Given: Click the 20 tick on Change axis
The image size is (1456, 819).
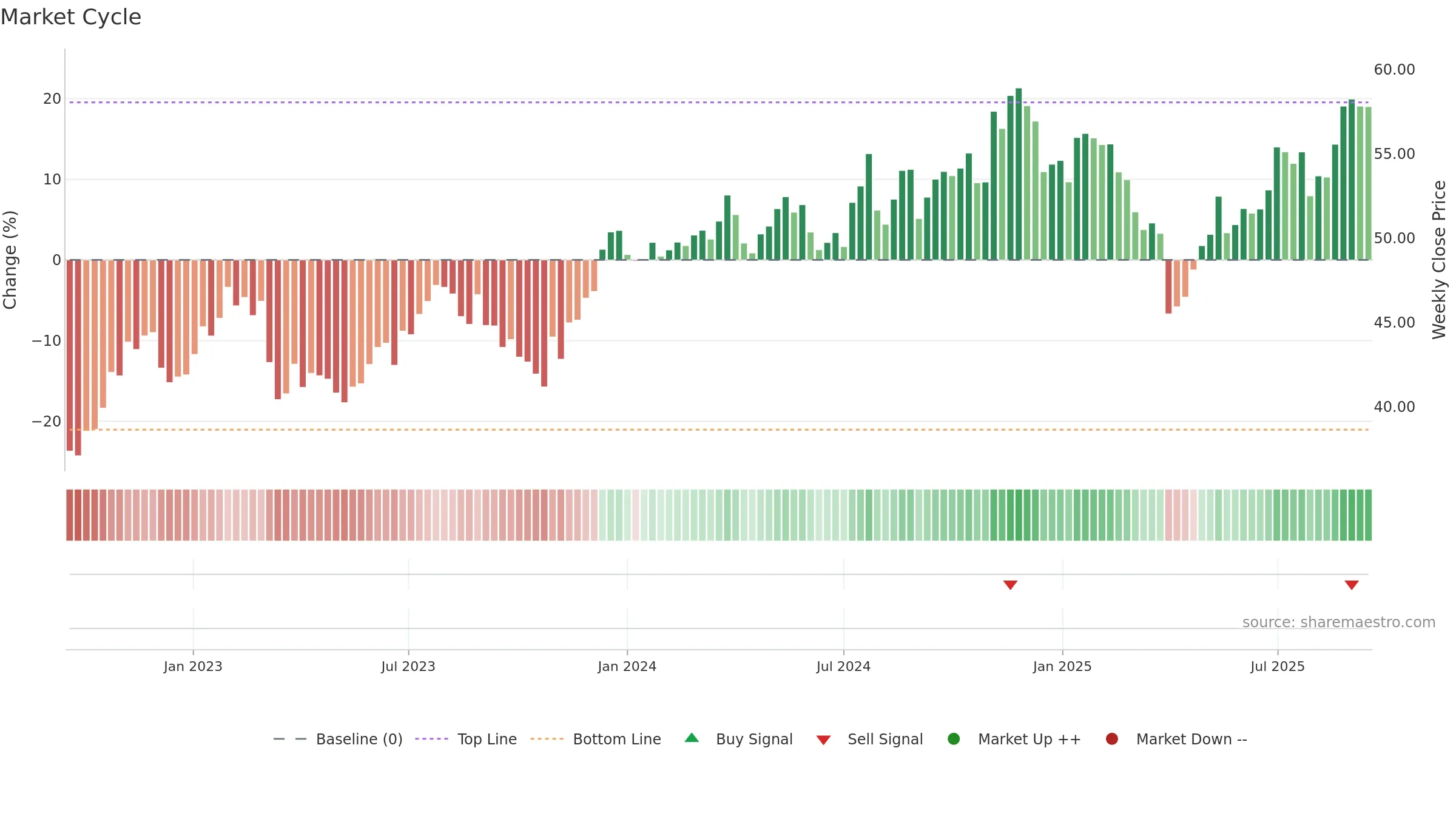Looking at the screenshot, I should tap(52, 99).
